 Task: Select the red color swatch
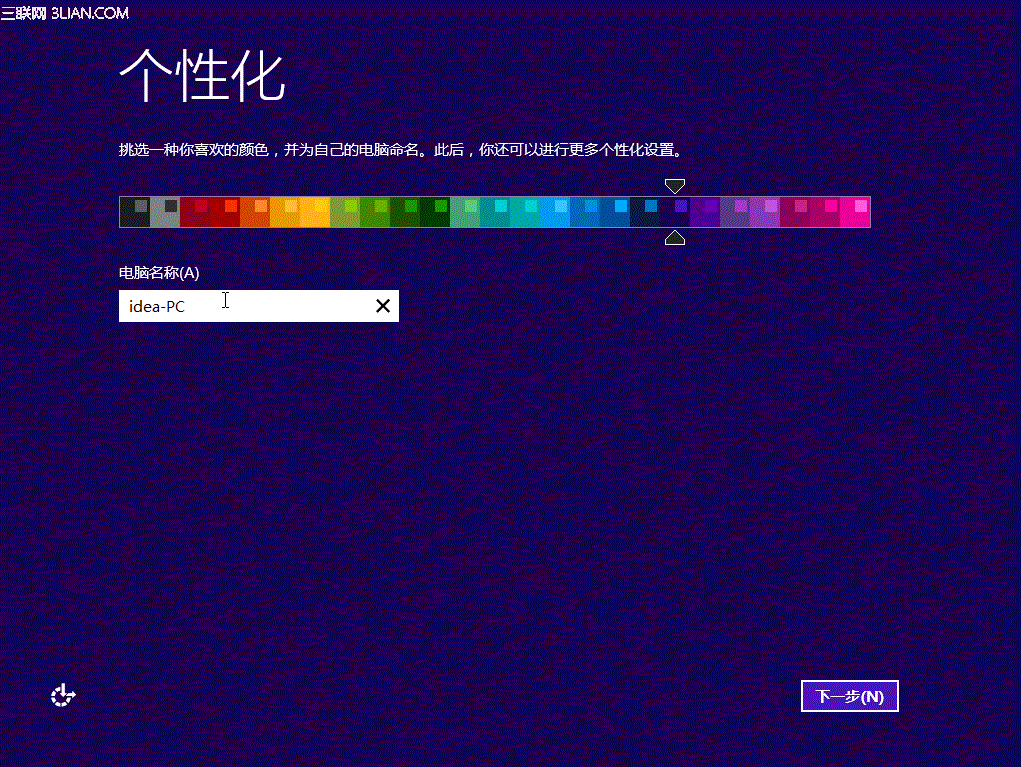[222, 212]
